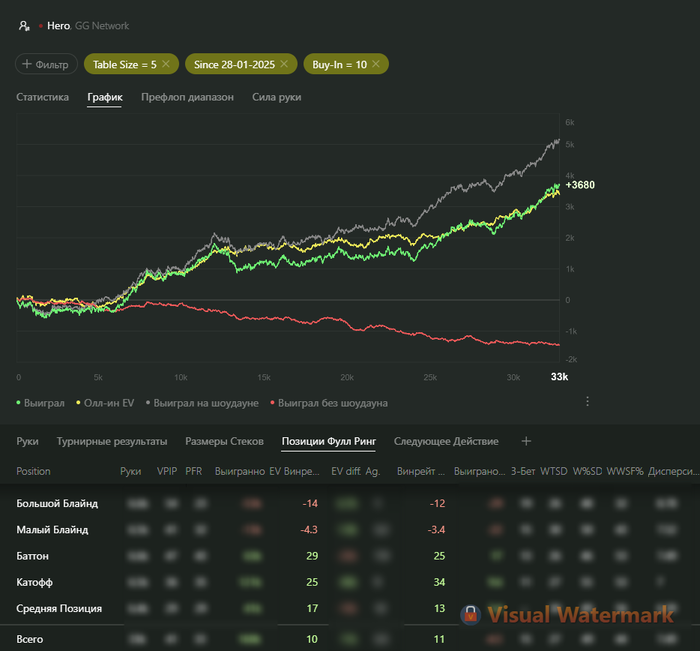Select the Малый Блайнд row

click(x=350, y=530)
